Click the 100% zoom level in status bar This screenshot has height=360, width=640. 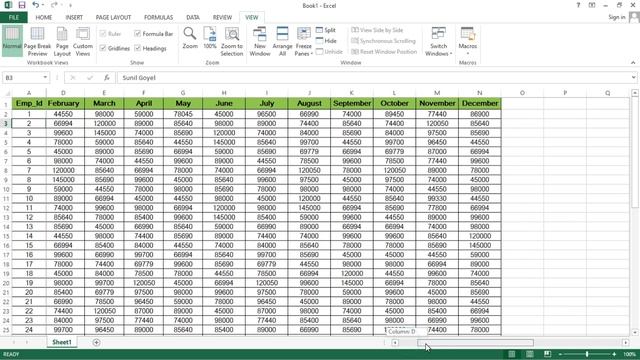click(x=629, y=354)
